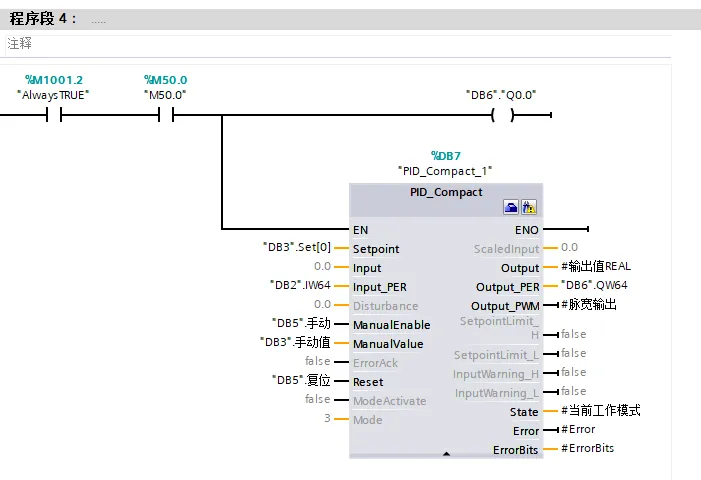Click the %M1001.2 address label
The height and width of the screenshot is (480, 701).
tap(54, 80)
